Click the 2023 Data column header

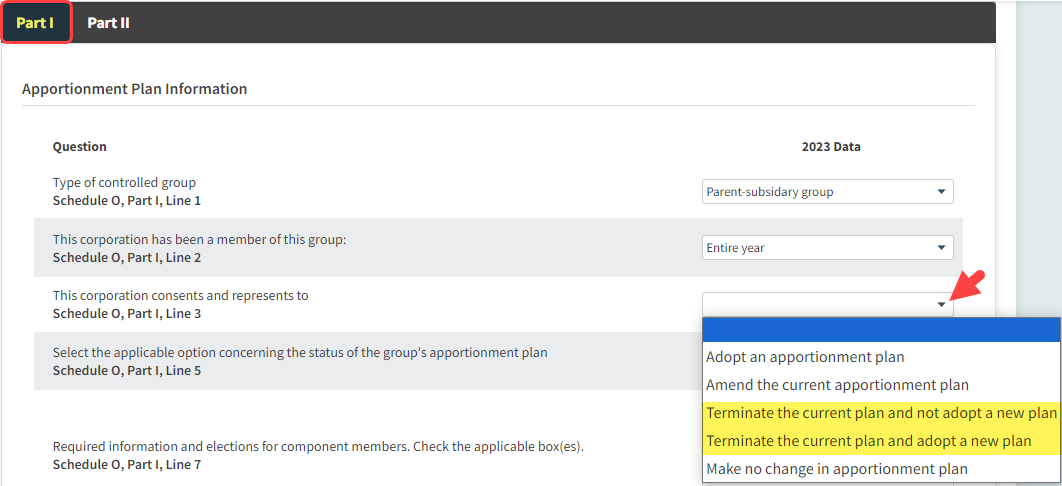point(830,146)
